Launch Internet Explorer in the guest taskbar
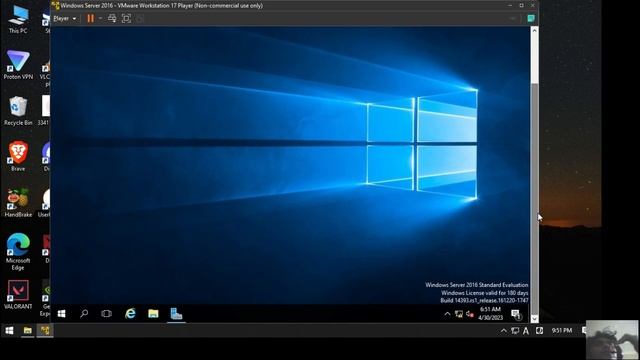 (x=130, y=313)
